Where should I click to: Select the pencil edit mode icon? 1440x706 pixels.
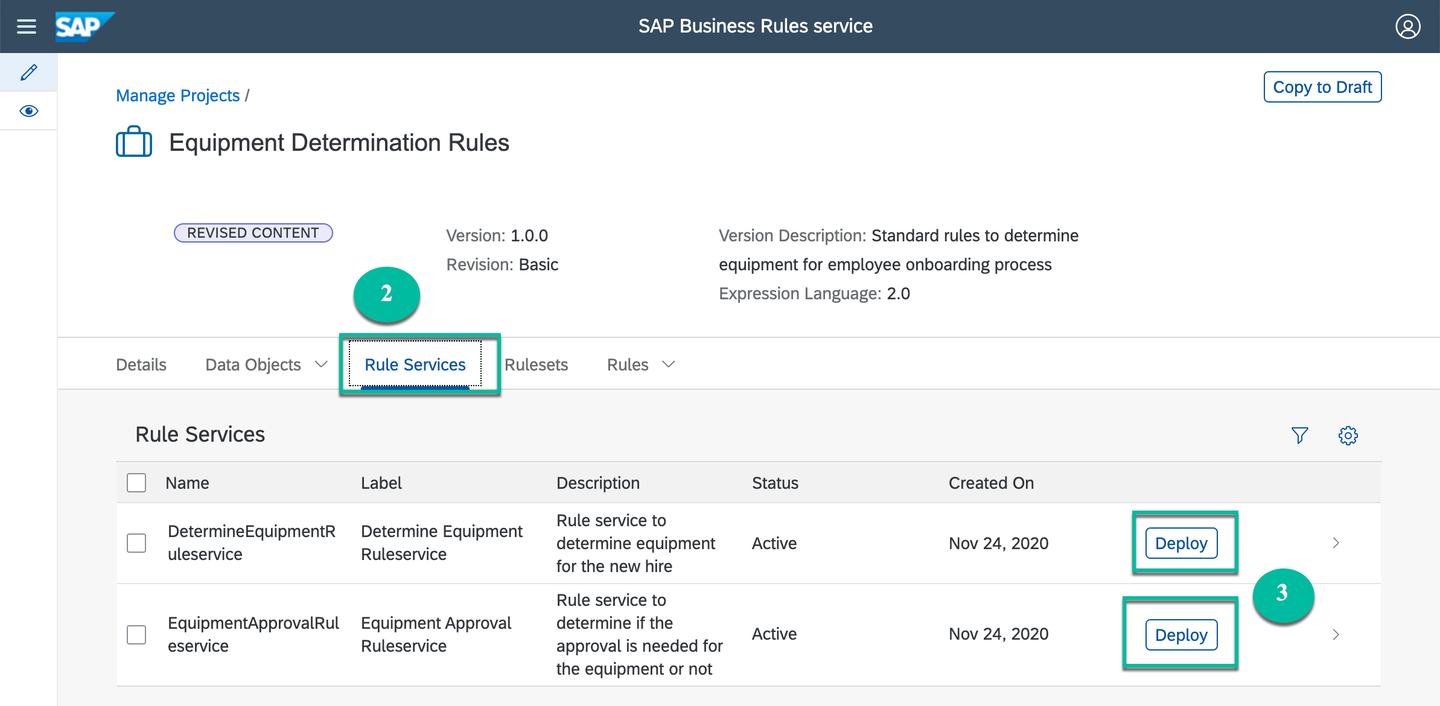(x=29, y=72)
